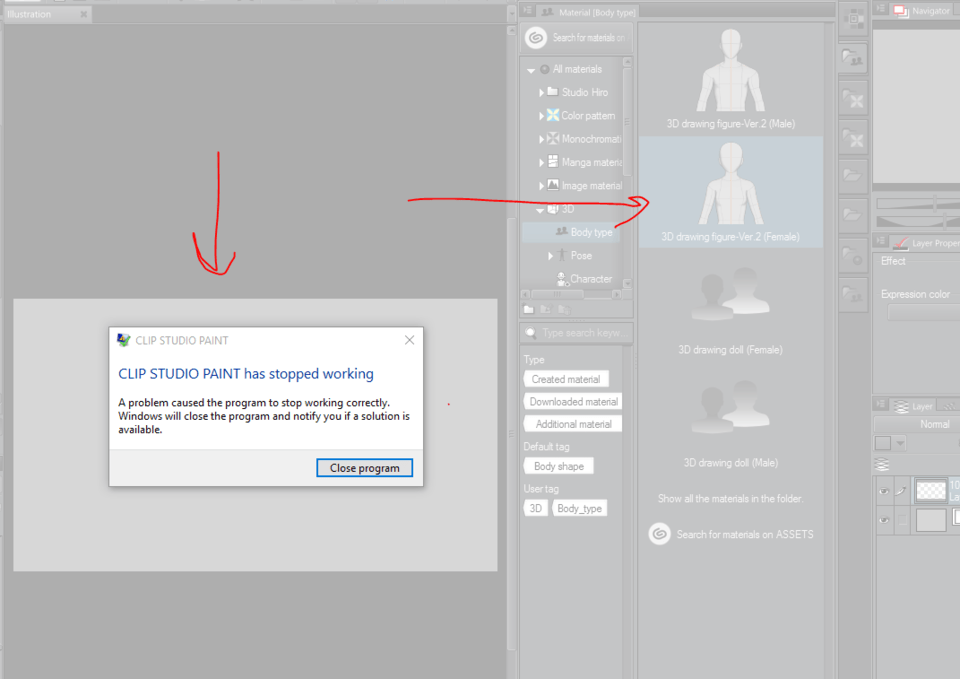Expand the Color pattern folder

pos(541,116)
